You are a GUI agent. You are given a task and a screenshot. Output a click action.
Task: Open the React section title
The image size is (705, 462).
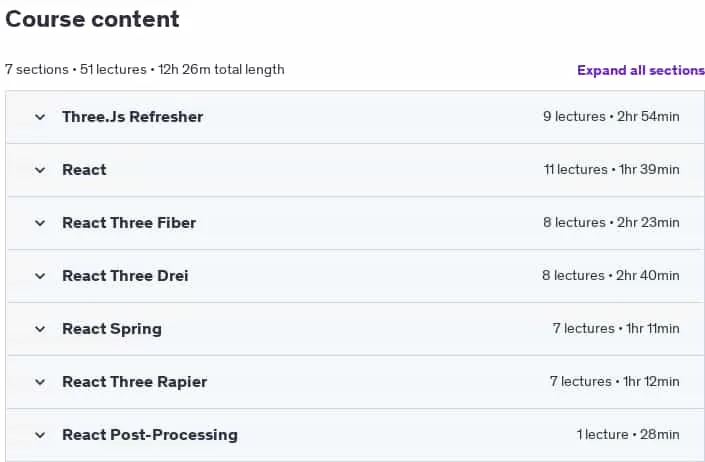click(x=85, y=170)
